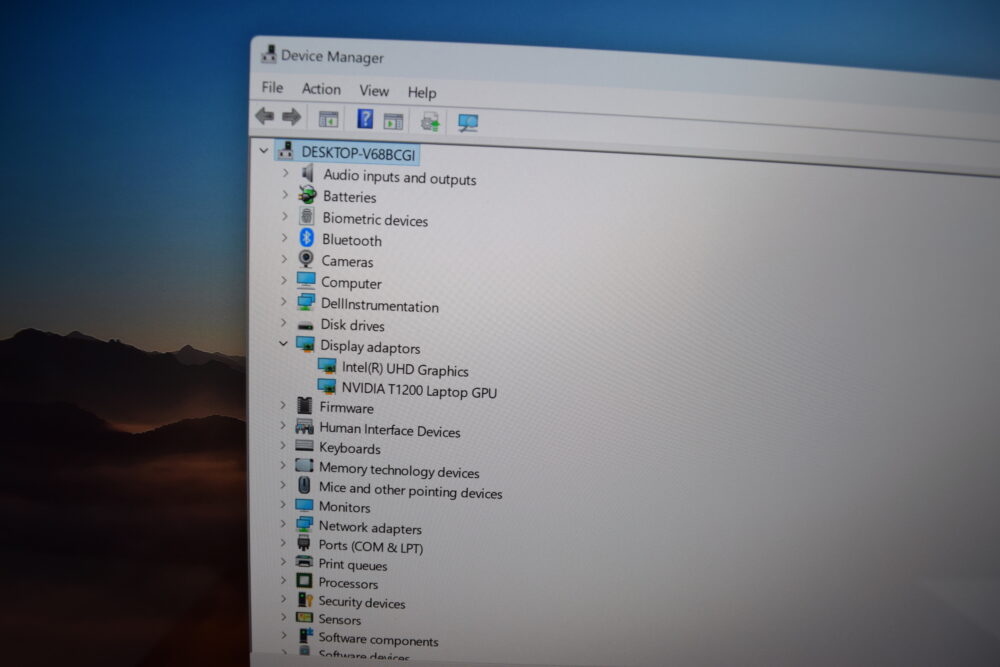This screenshot has width=1000, height=667.
Task: Click the Disk drives icon
Action: point(305,325)
